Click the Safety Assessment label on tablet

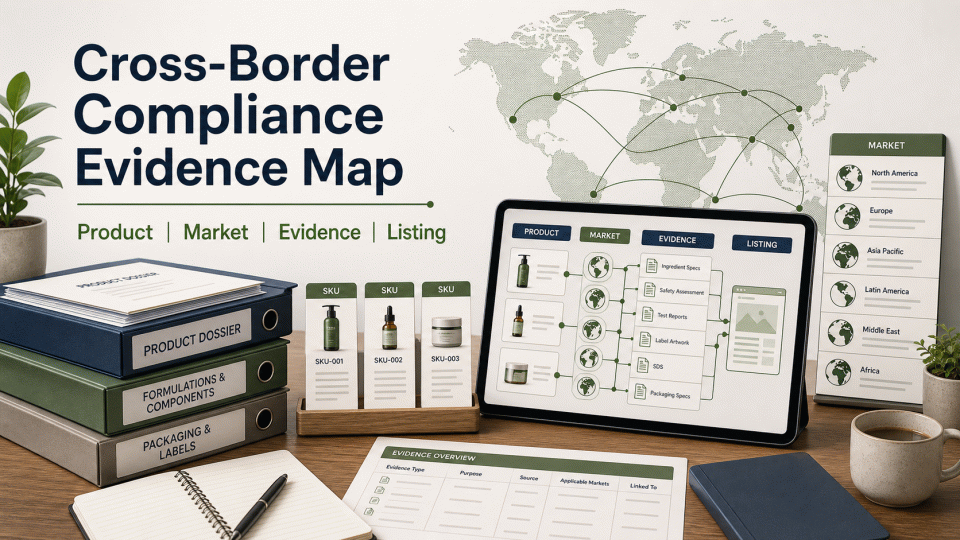[681, 292]
